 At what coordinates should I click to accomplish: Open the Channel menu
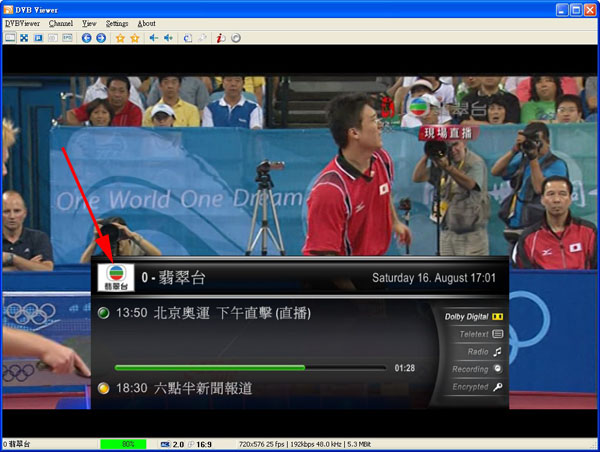point(61,23)
